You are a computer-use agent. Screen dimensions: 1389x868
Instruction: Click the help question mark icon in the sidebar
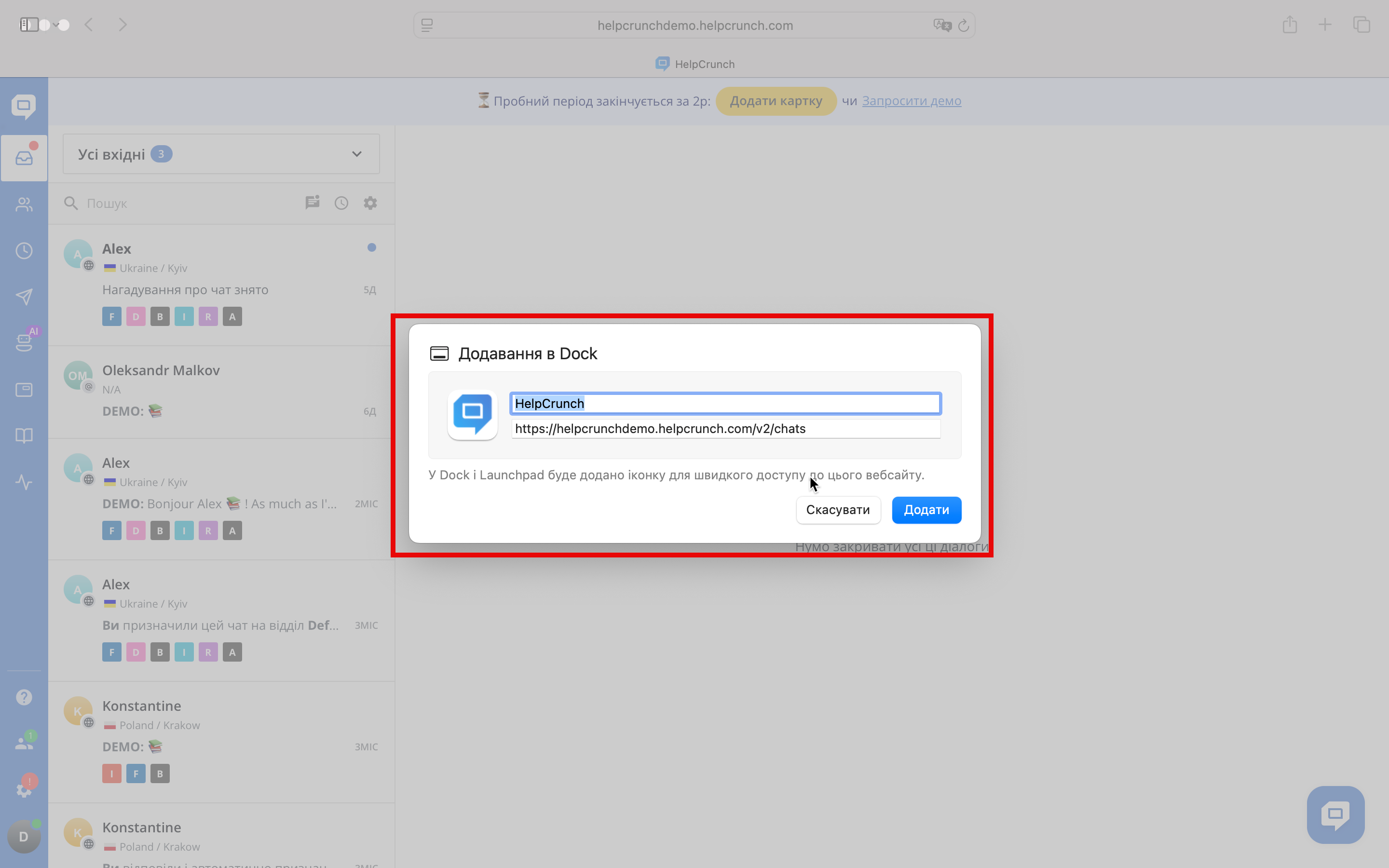pyautogui.click(x=24, y=697)
